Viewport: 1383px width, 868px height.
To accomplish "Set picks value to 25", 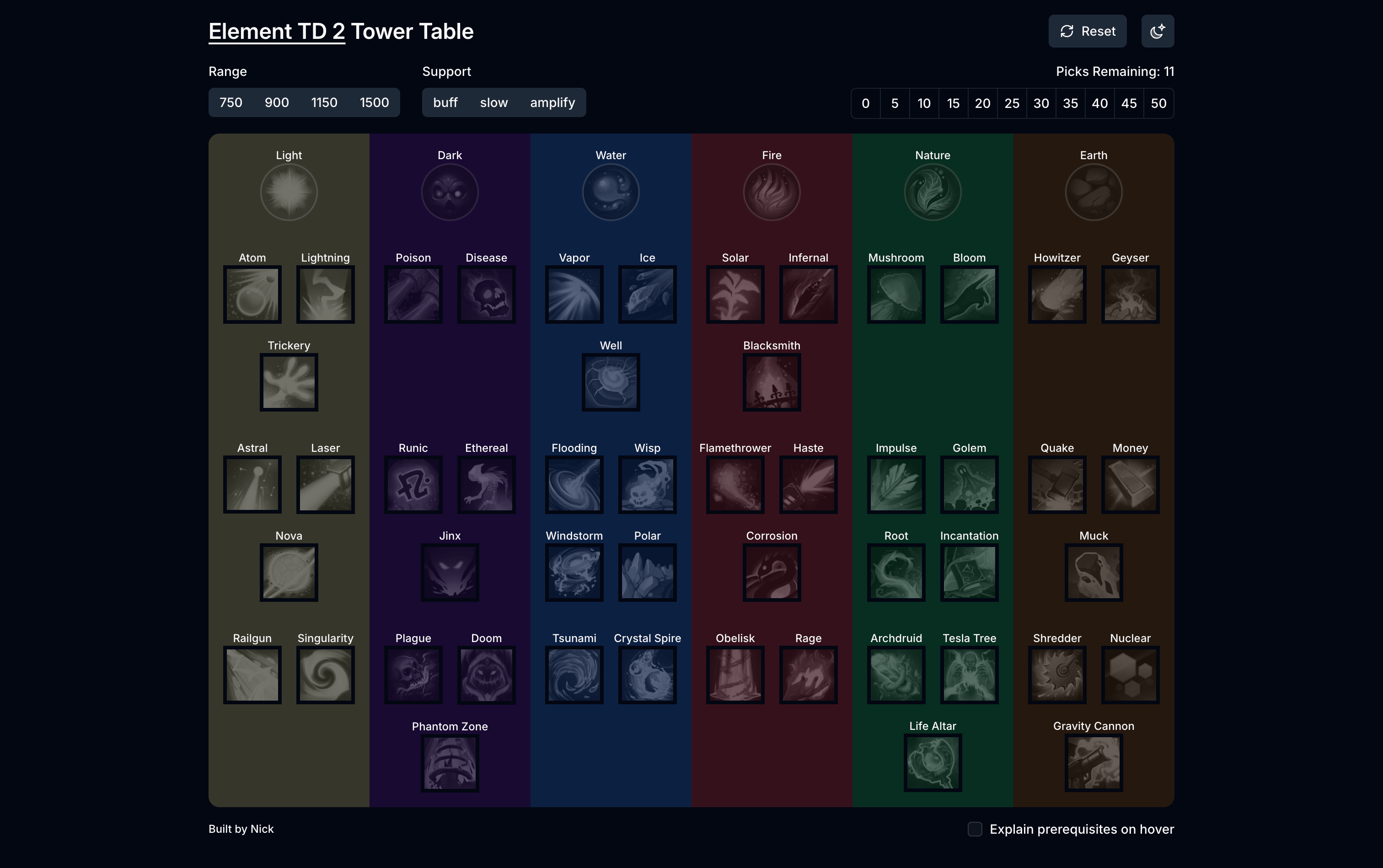I will pos(1012,103).
